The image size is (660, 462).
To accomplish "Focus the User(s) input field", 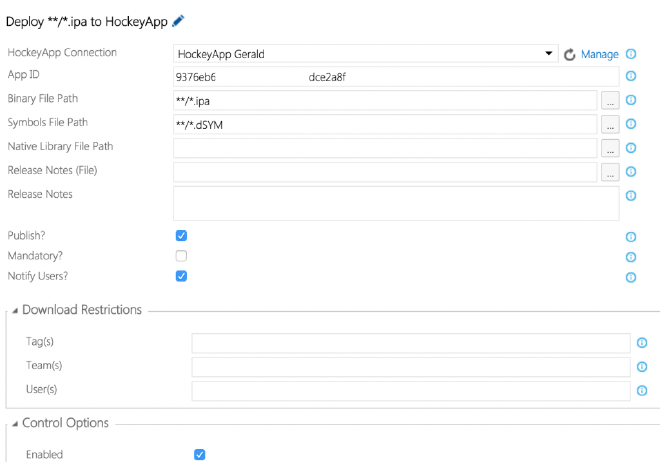I will coord(411,391).
